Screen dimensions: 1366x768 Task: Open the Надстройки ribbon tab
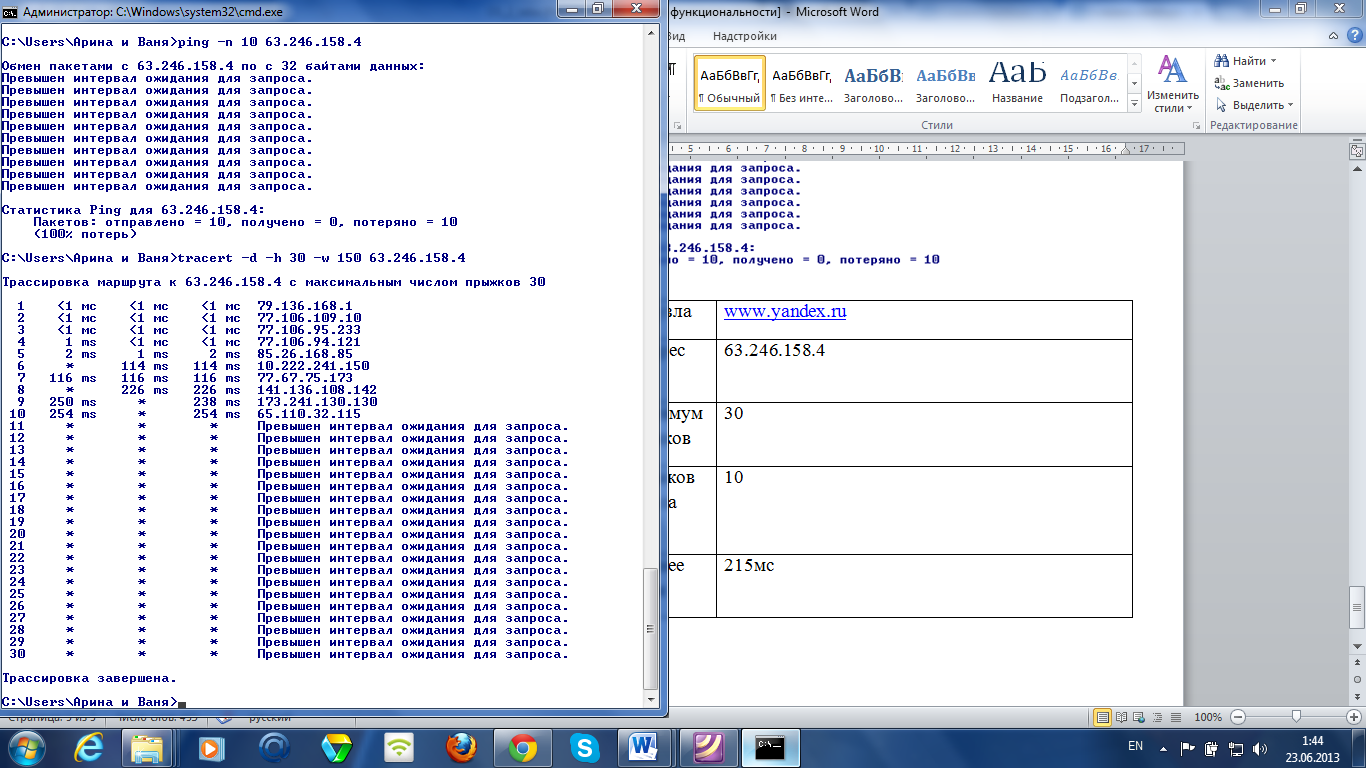coord(745,36)
